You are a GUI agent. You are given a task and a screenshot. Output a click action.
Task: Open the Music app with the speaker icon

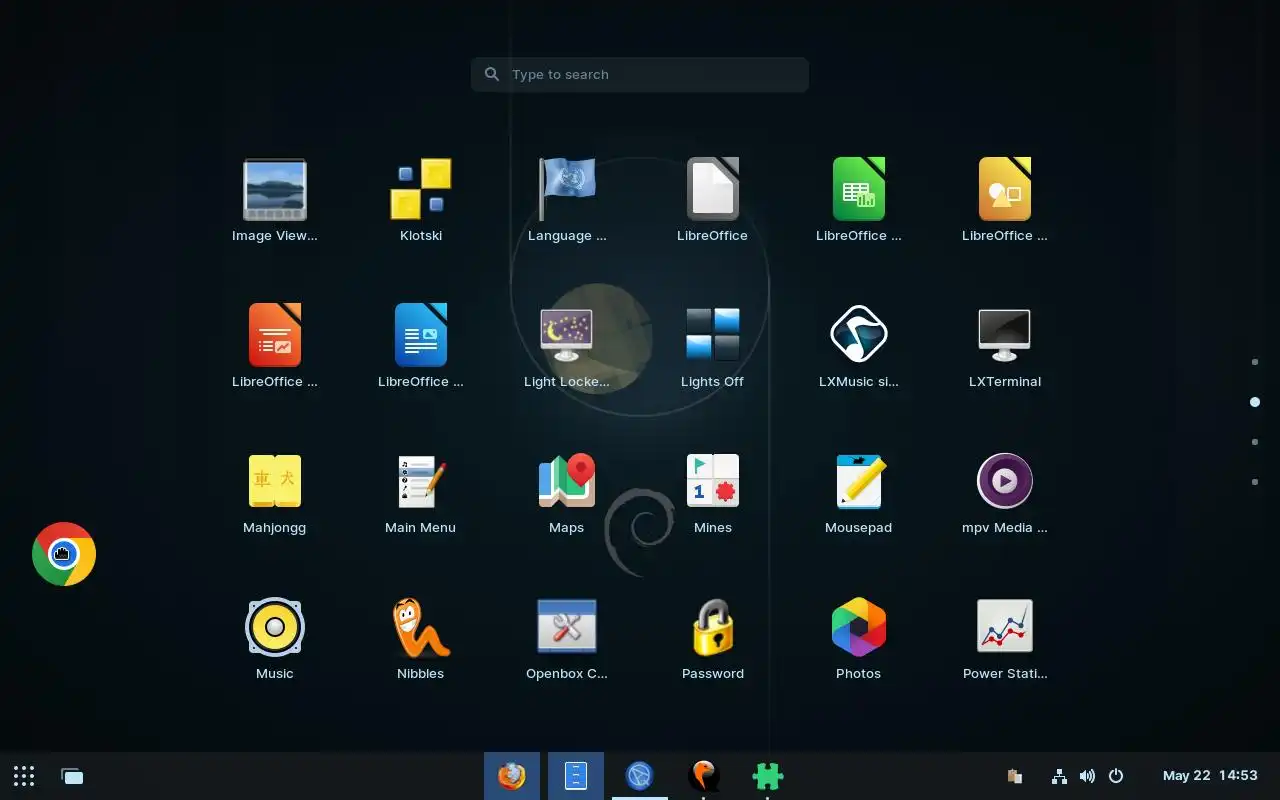275,628
